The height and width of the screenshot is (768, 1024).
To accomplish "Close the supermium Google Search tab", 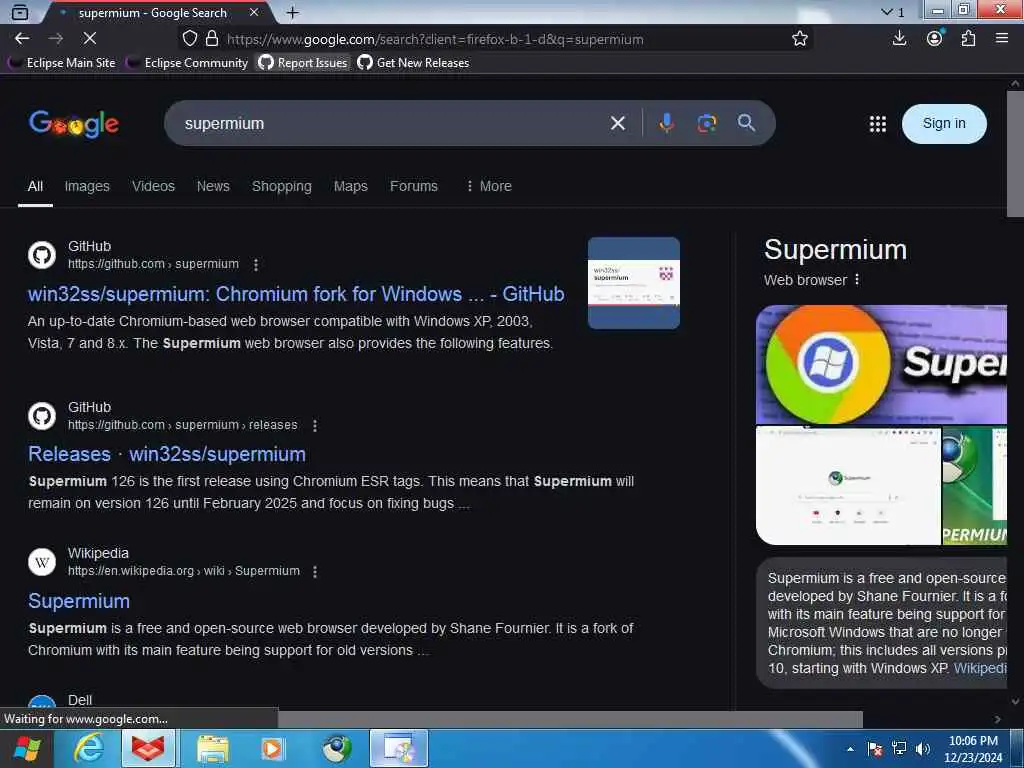I will point(254,12).
